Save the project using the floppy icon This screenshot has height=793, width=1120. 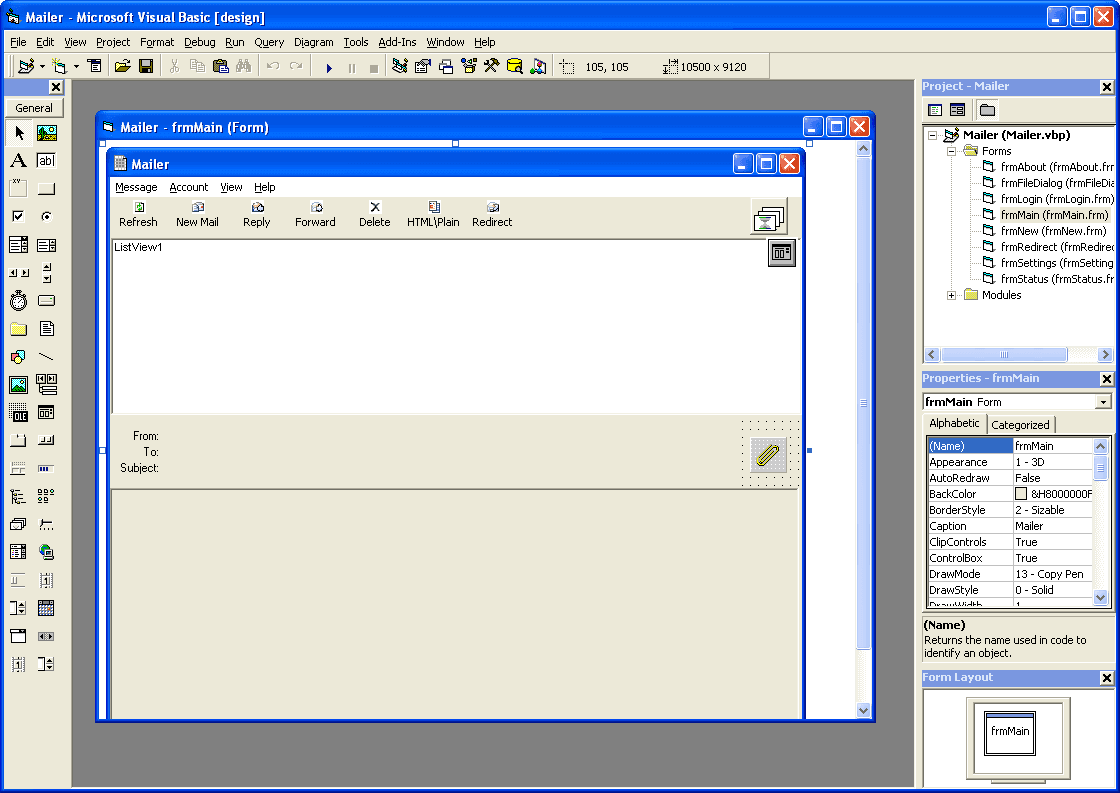click(146, 66)
